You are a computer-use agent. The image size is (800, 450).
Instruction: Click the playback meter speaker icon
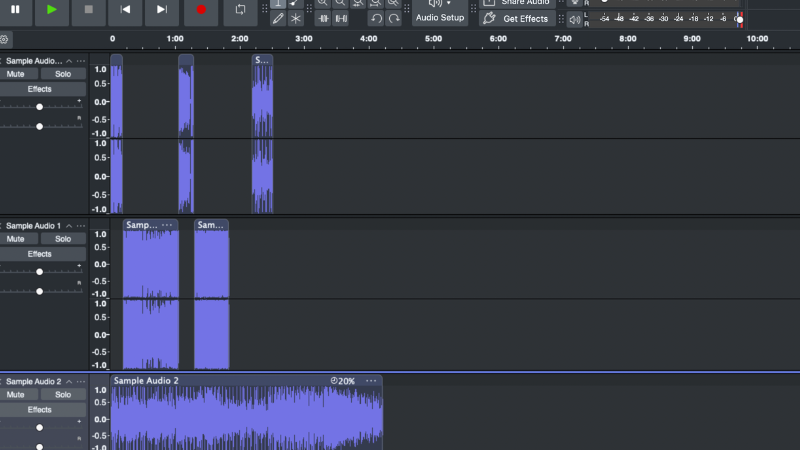[x=574, y=19]
